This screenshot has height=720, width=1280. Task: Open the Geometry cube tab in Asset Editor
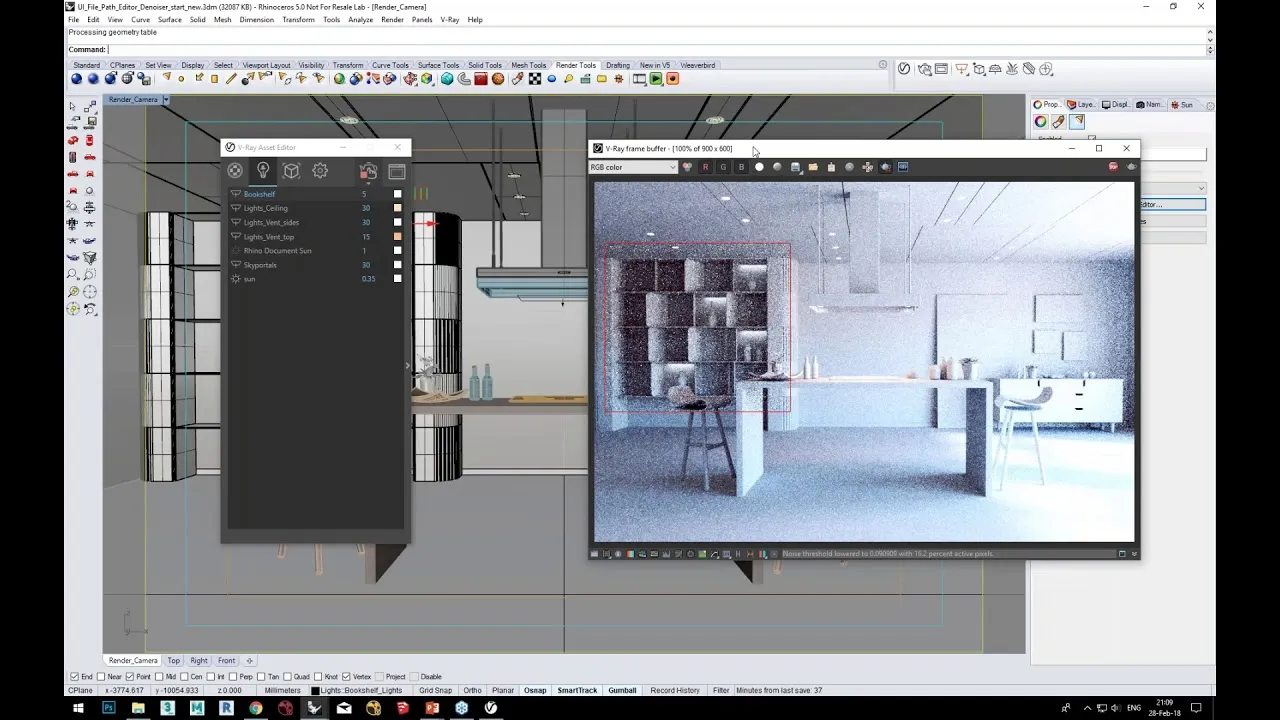(x=291, y=171)
